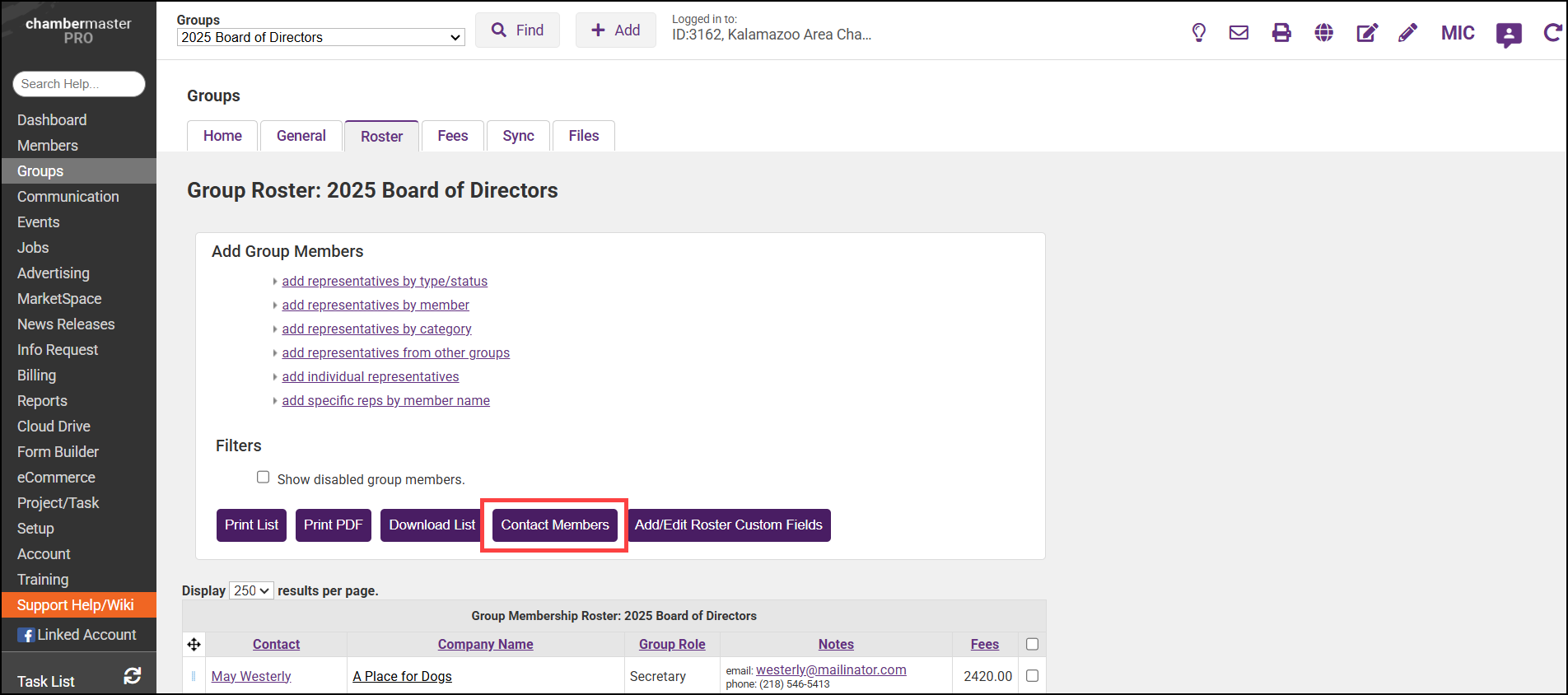Click into the Search Help field

click(x=79, y=84)
